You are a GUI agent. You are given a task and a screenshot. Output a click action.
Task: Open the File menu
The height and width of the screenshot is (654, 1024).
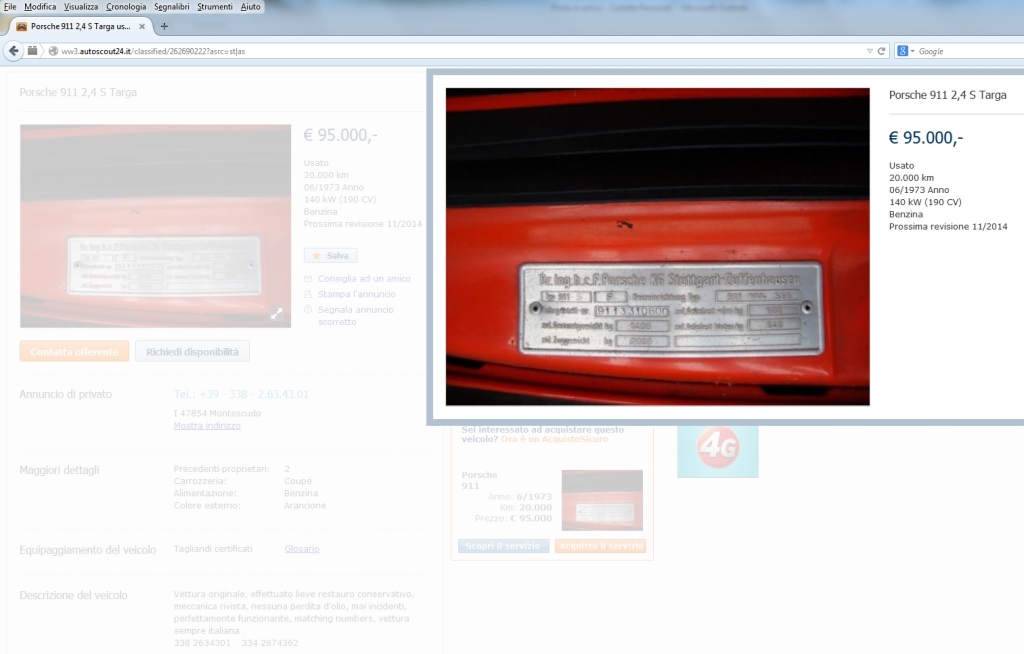pyautogui.click(x=10, y=7)
